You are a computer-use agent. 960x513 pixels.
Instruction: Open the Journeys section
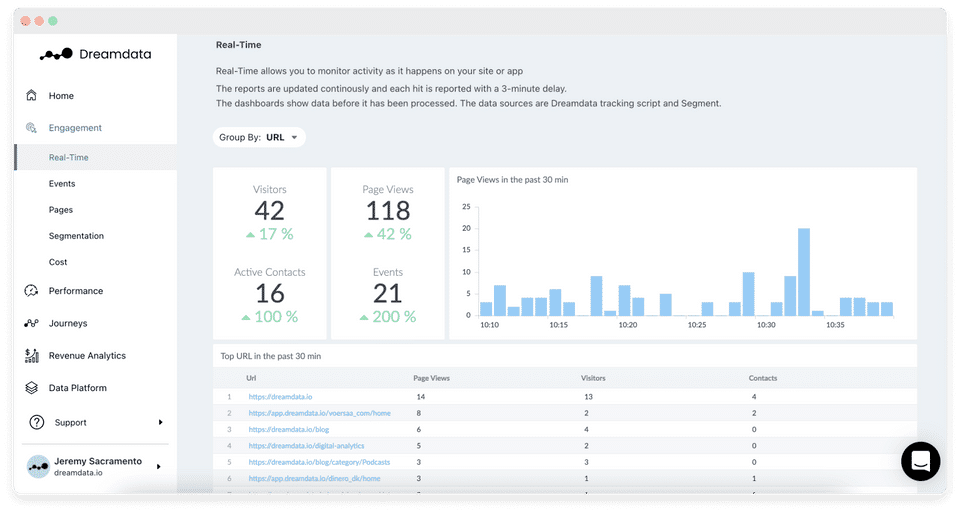tap(68, 323)
